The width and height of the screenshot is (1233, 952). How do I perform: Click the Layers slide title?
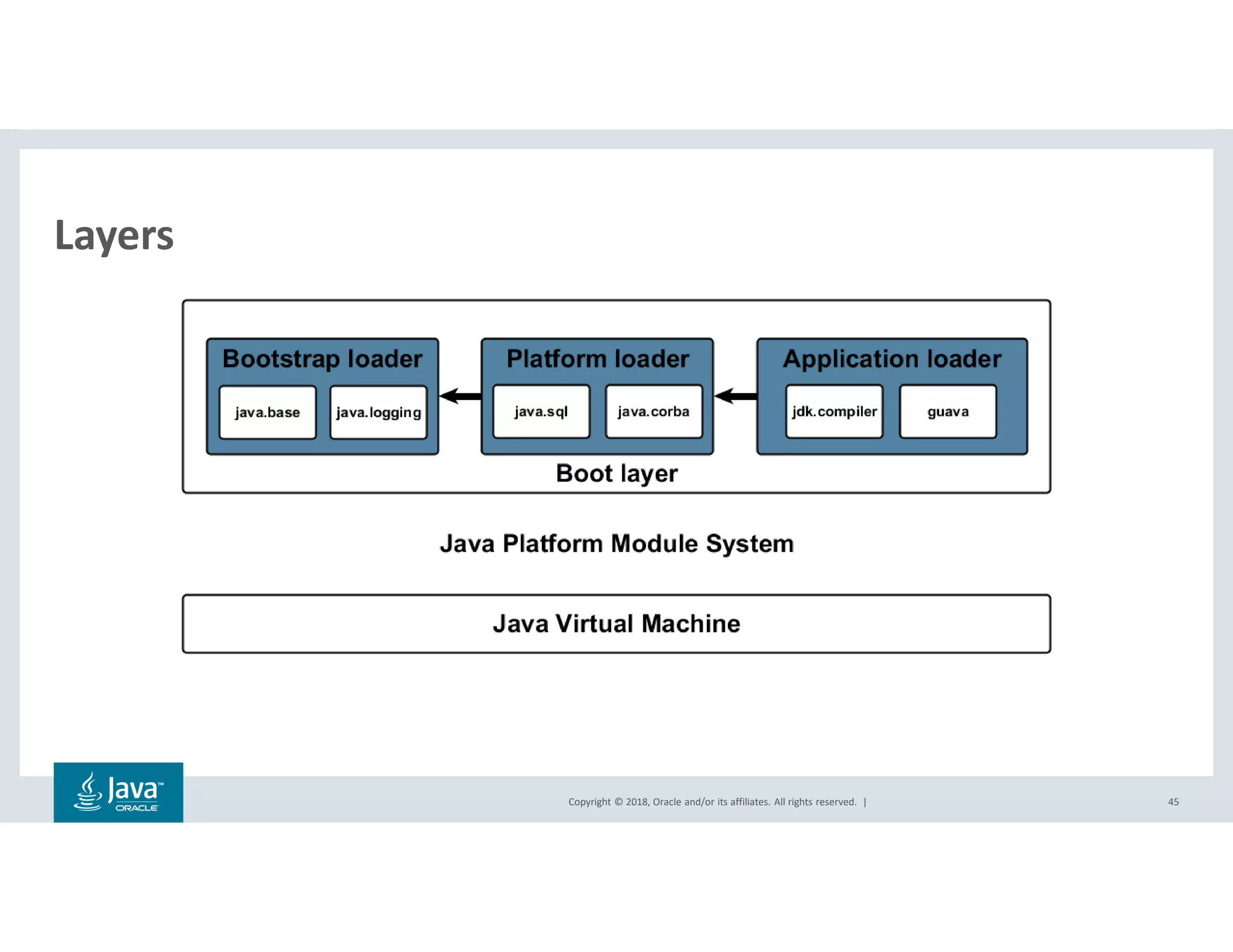114,235
